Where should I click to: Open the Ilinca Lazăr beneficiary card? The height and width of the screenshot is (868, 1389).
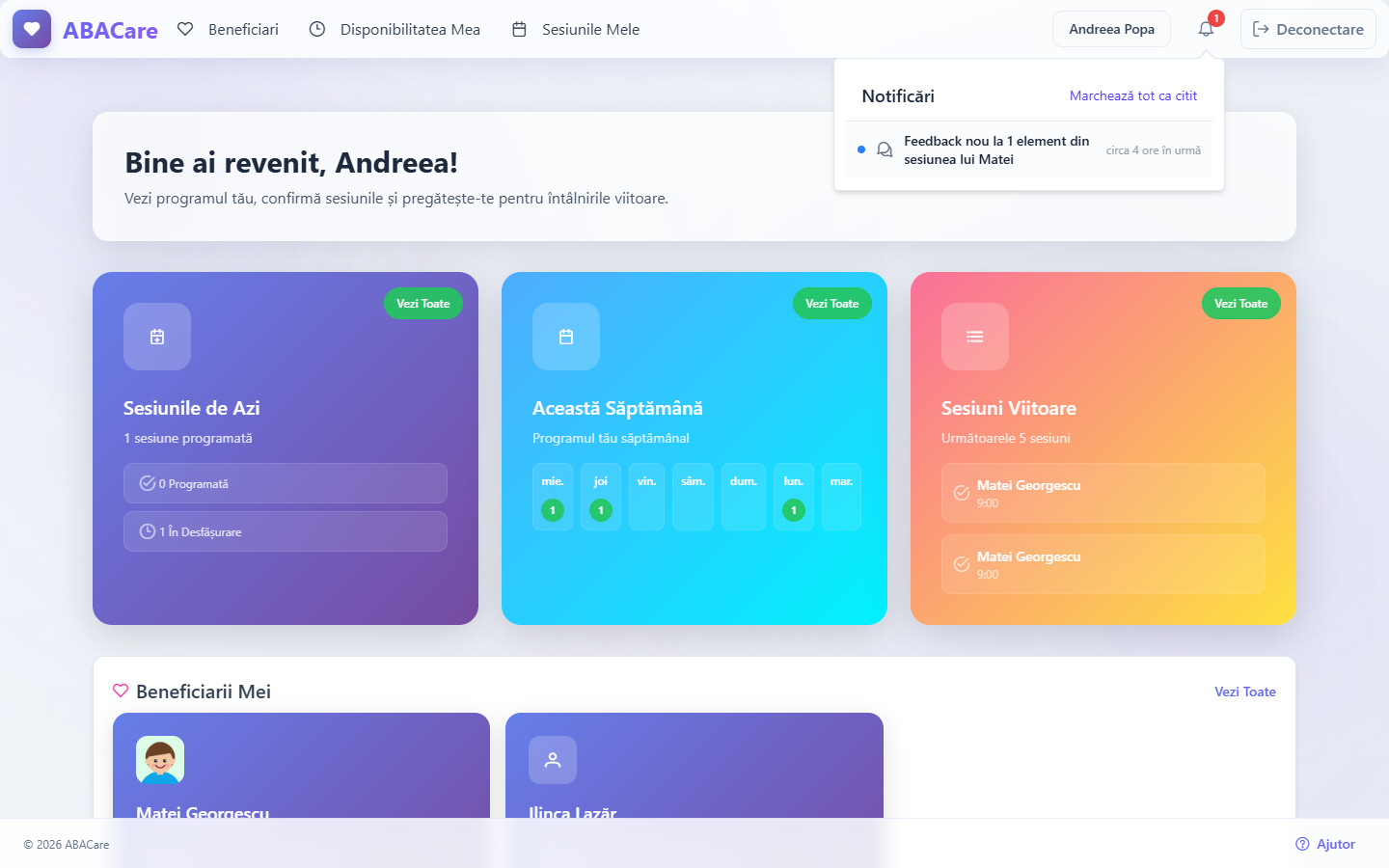pyautogui.click(x=694, y=766)
